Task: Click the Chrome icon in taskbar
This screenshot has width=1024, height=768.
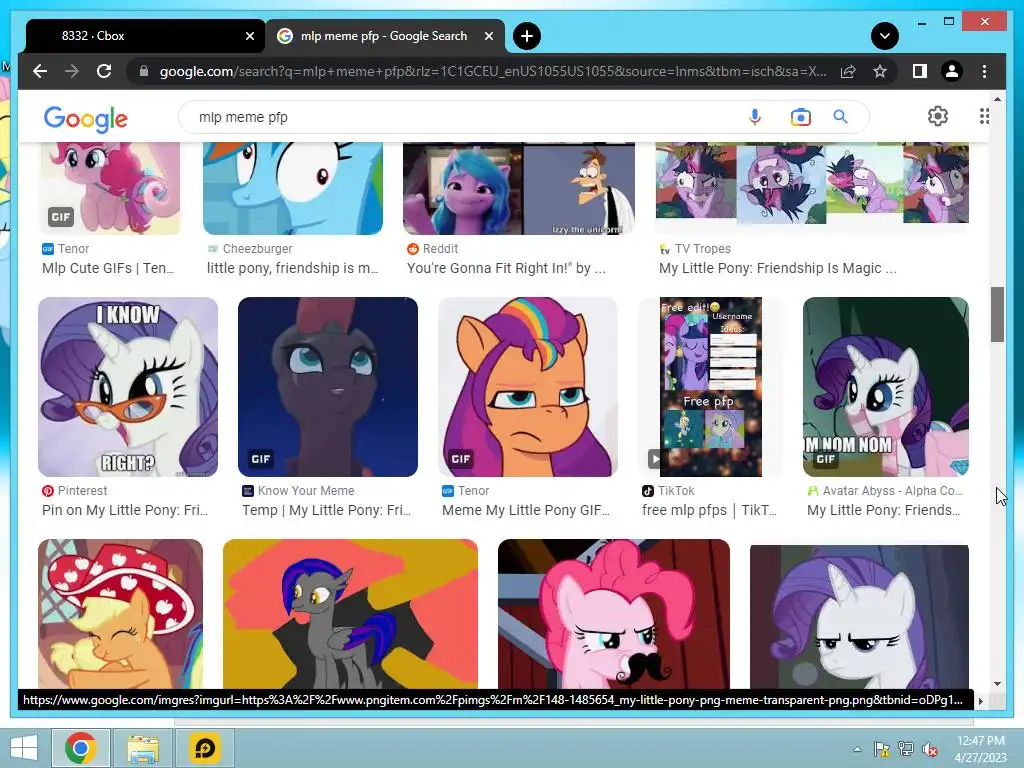Action: pyautogui.click(x=81, y=748)
